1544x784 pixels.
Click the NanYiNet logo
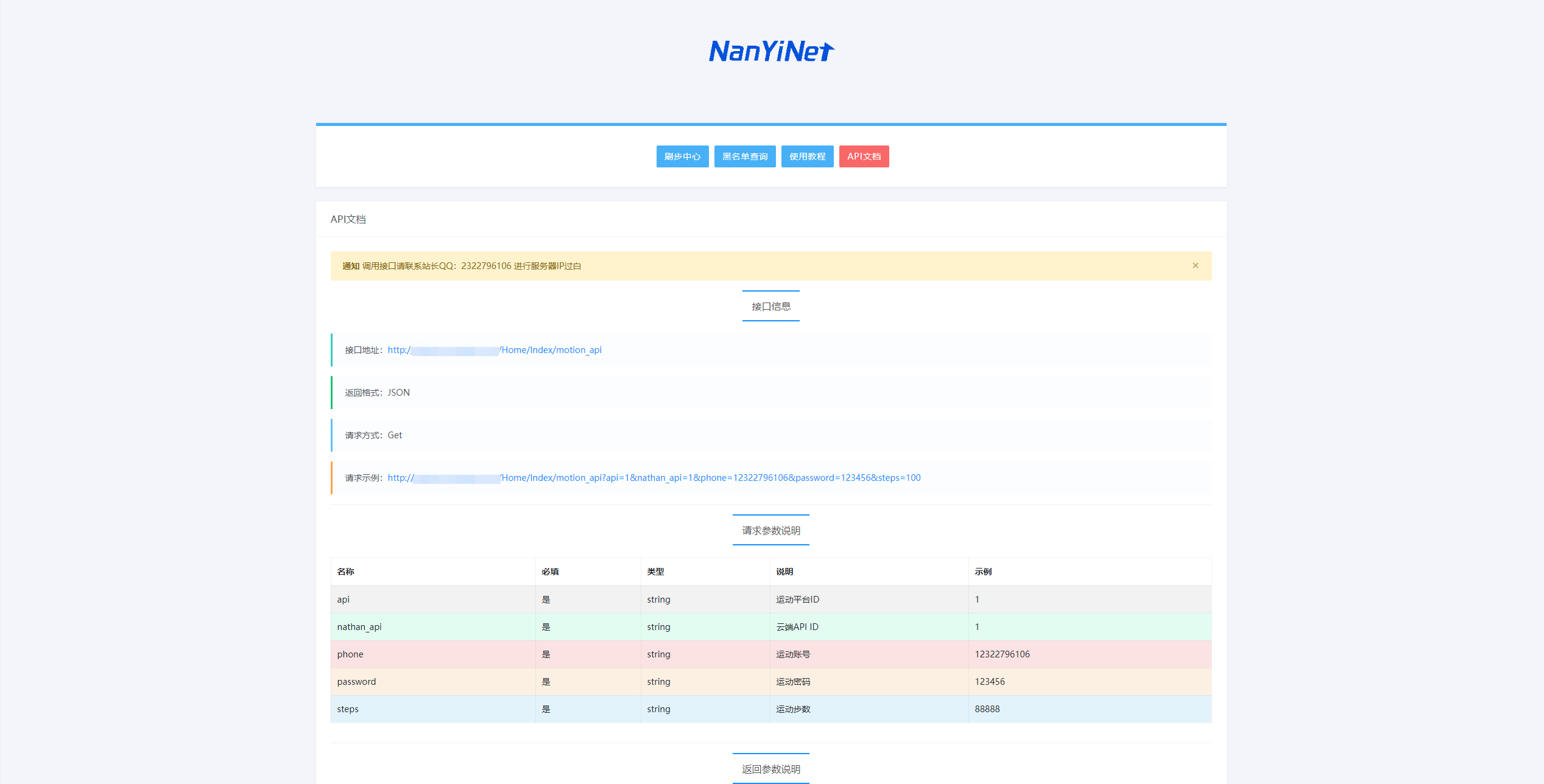point(771,52)
